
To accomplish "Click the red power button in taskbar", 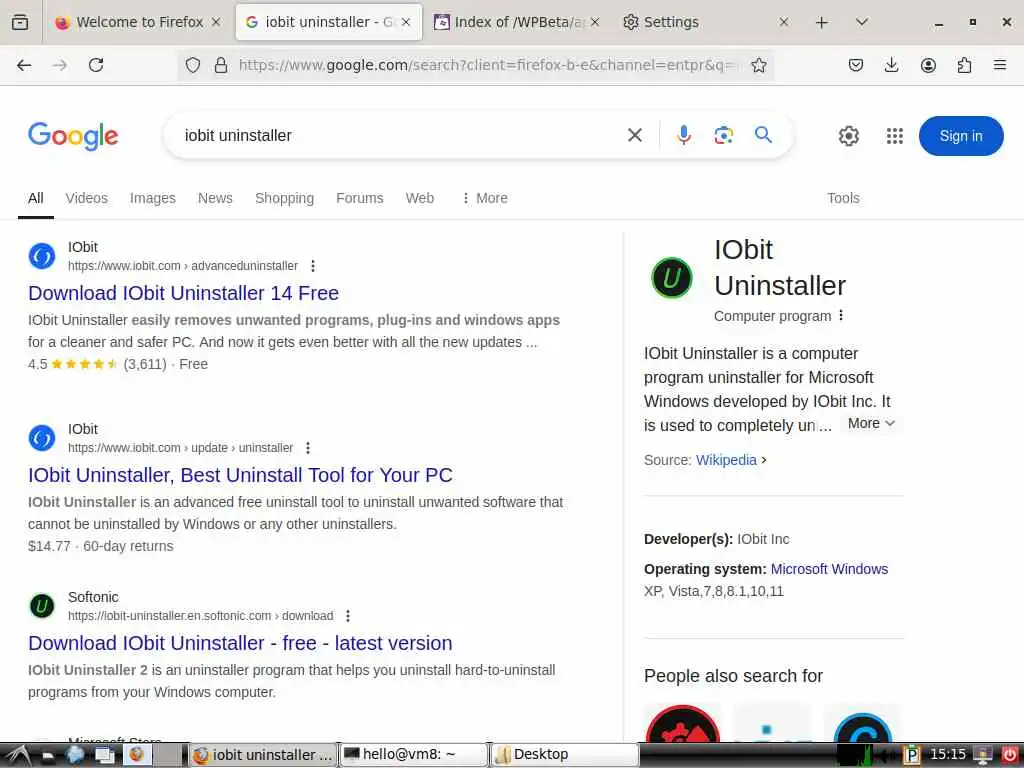I will click(x=1009, y=755).
